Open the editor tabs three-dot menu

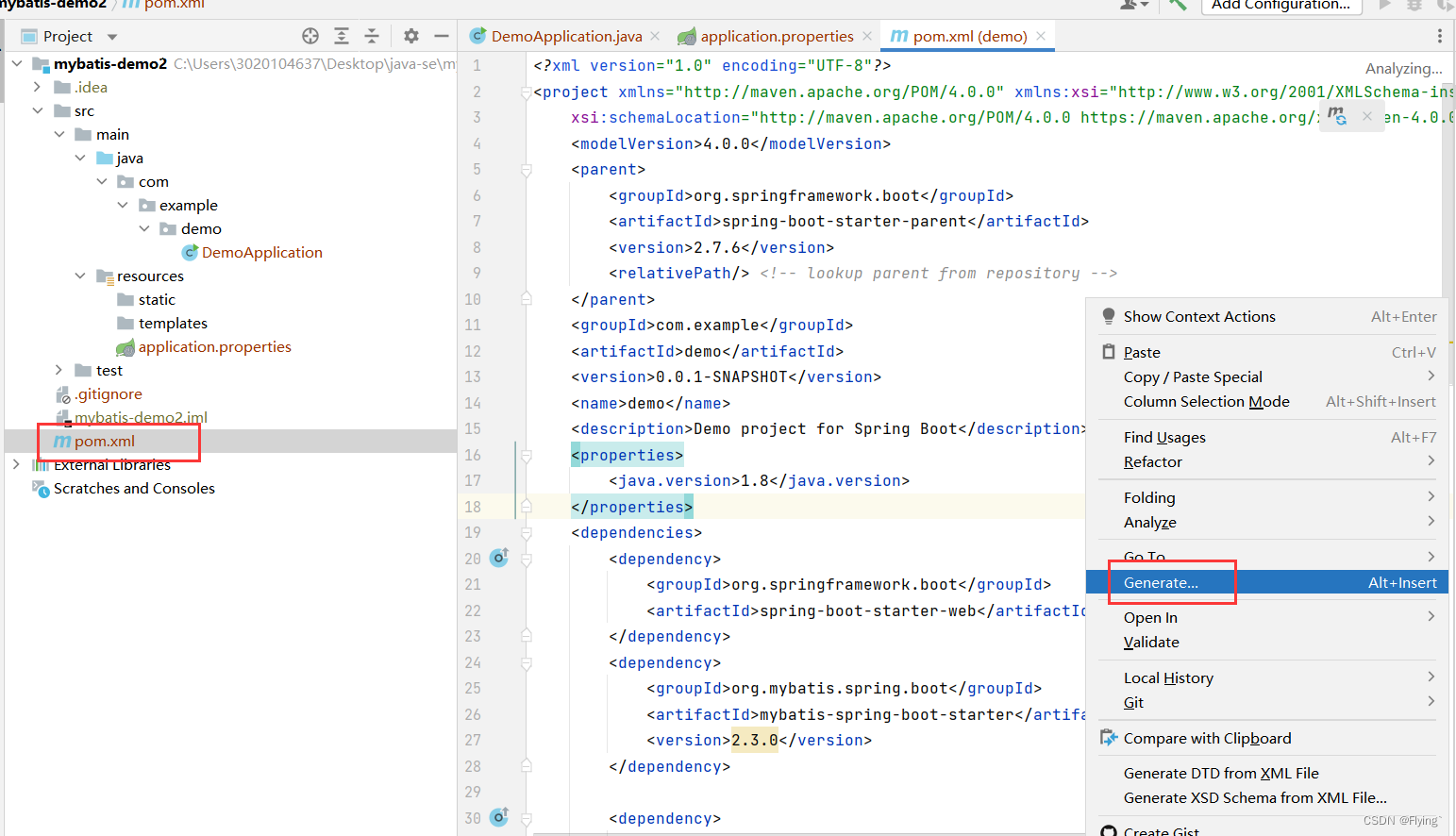pyautogui.click(x=1439, y=36)
